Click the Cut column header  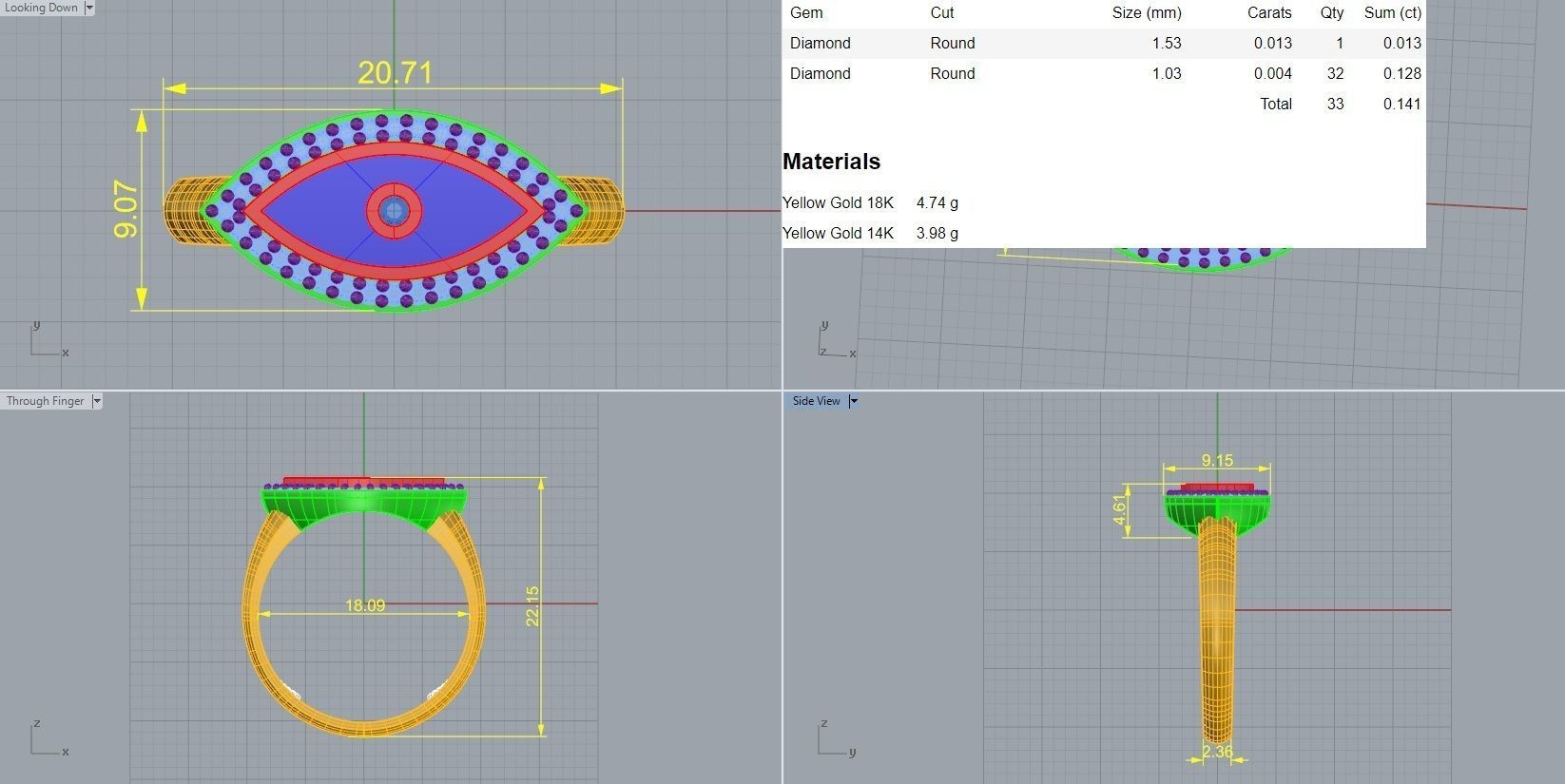point(942,12)
